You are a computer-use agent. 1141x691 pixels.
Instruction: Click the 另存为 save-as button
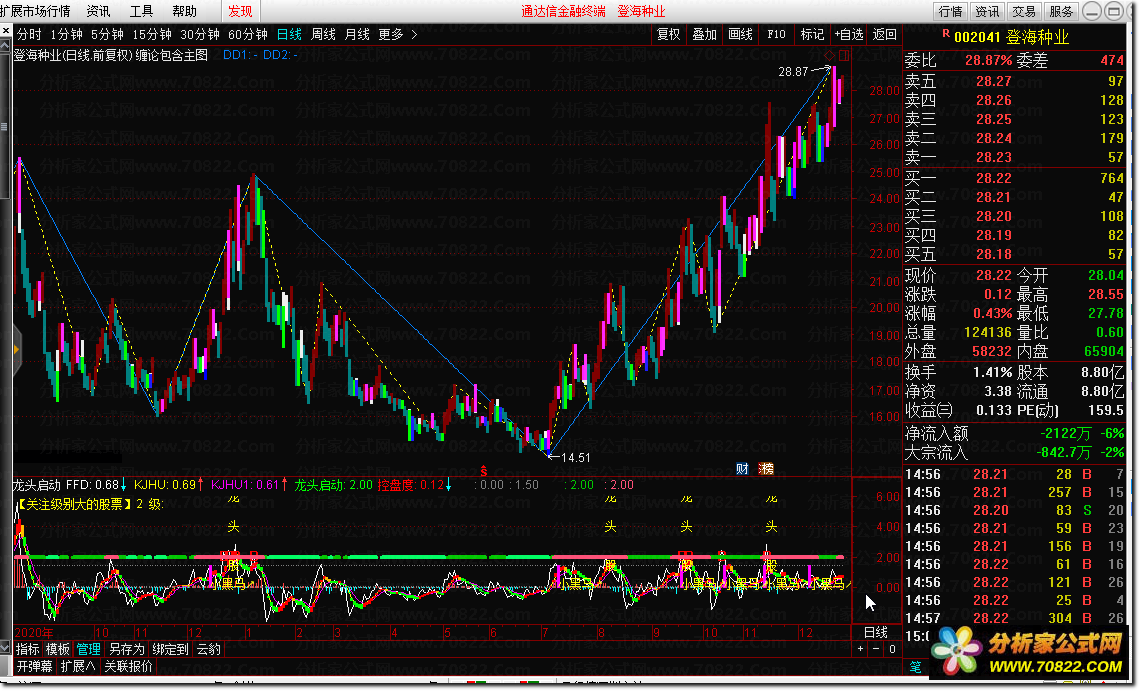click(126, 649)
